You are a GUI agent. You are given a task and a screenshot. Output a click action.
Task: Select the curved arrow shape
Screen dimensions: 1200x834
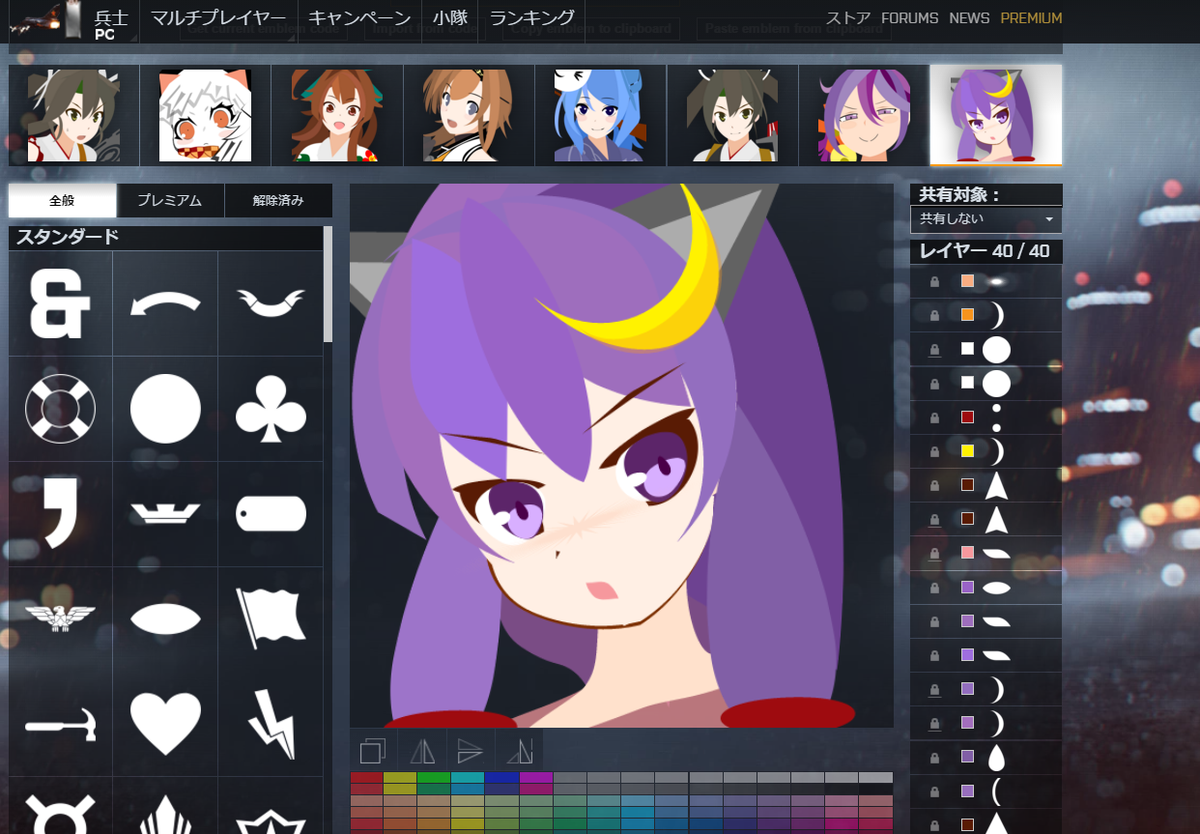pos(165,303)
